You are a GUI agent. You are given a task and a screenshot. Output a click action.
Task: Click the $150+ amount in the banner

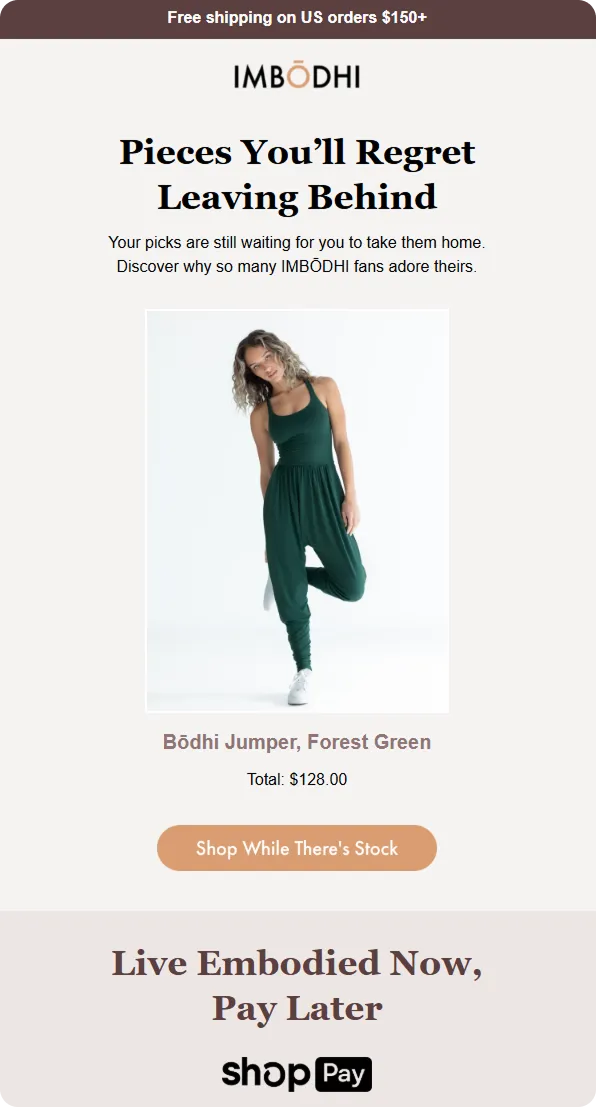404,18
